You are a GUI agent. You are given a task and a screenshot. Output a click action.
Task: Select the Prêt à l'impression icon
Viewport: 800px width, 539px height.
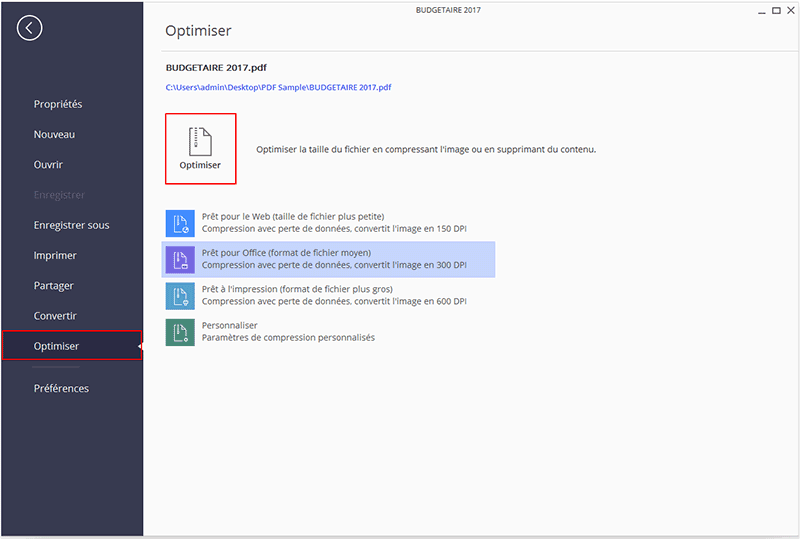180,296
